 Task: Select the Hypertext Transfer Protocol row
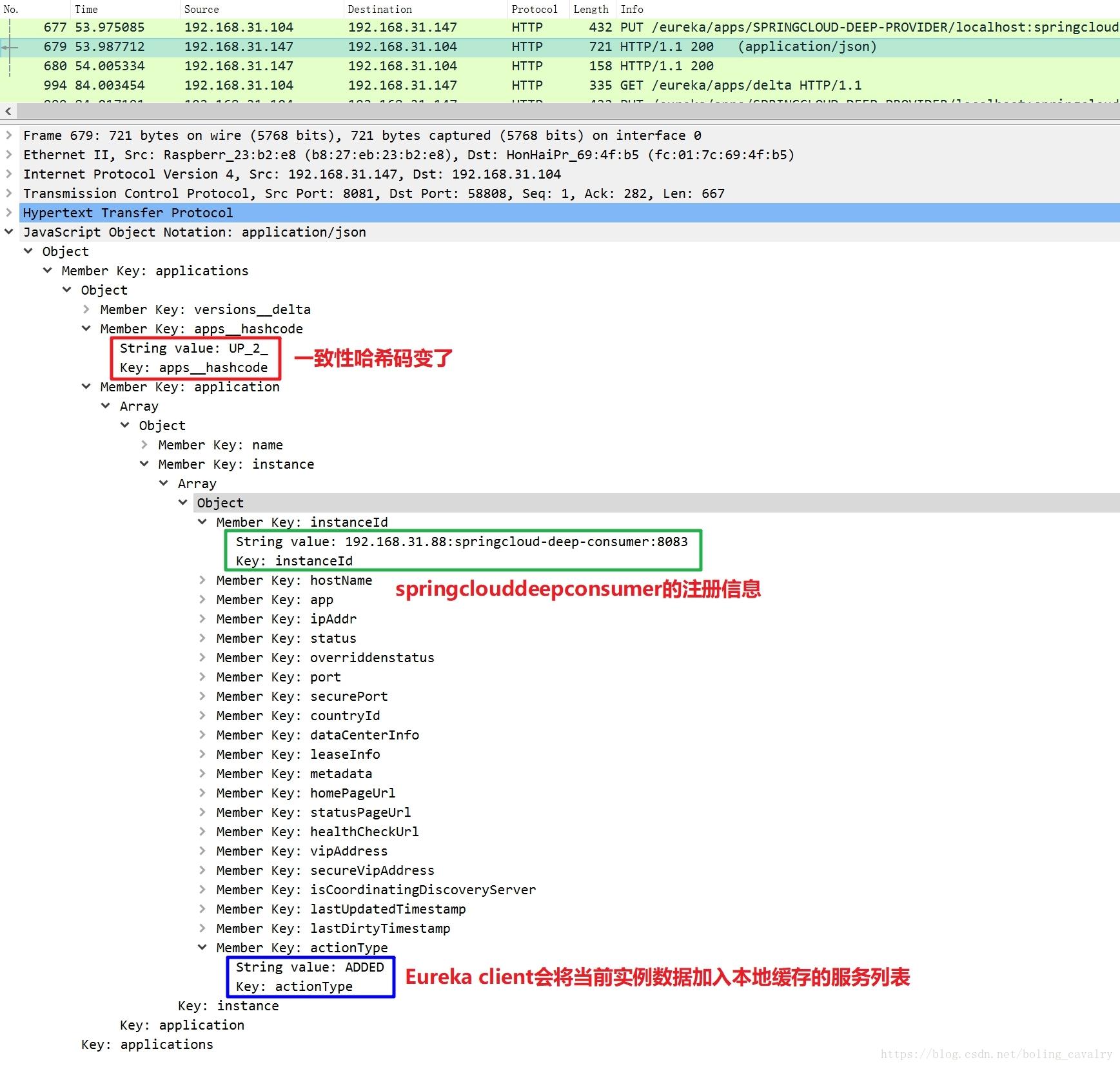coord(560,213)
